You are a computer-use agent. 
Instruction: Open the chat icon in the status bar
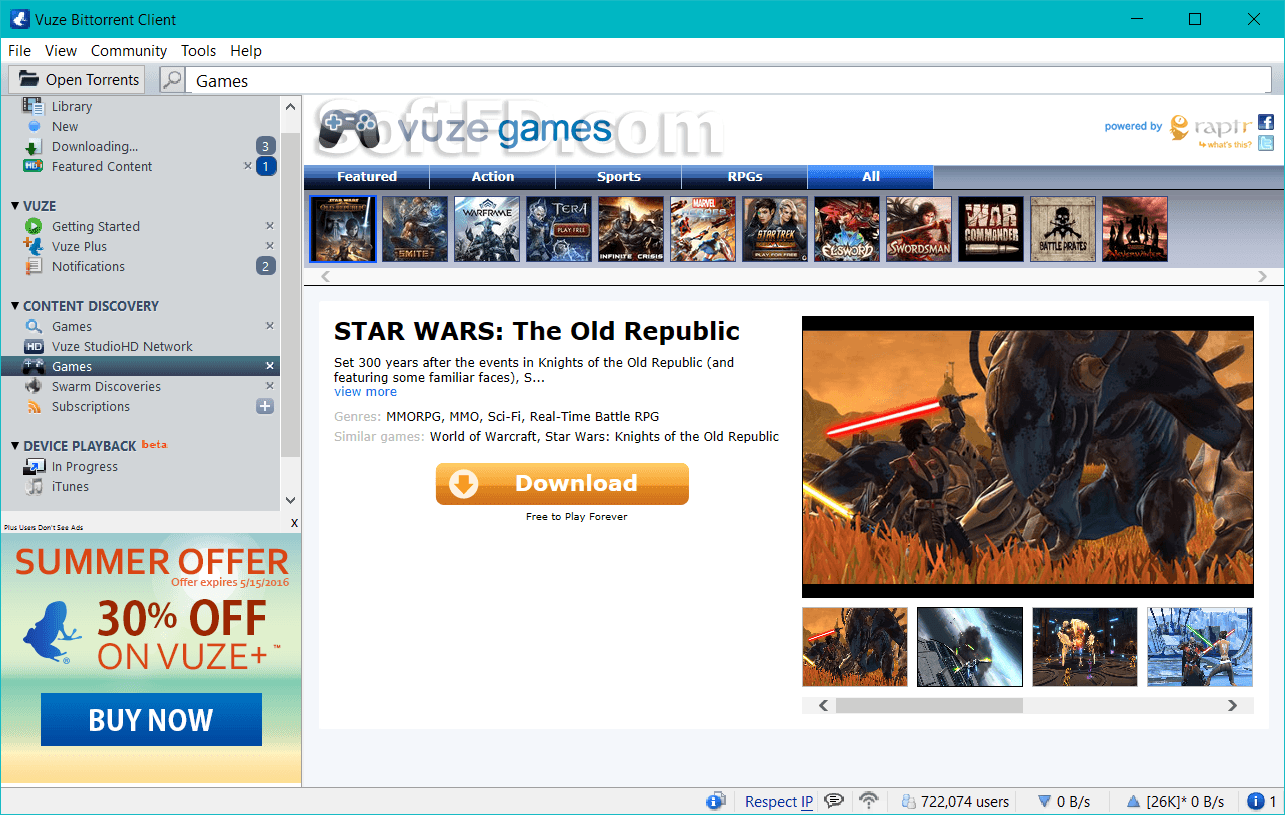point(834,801)
